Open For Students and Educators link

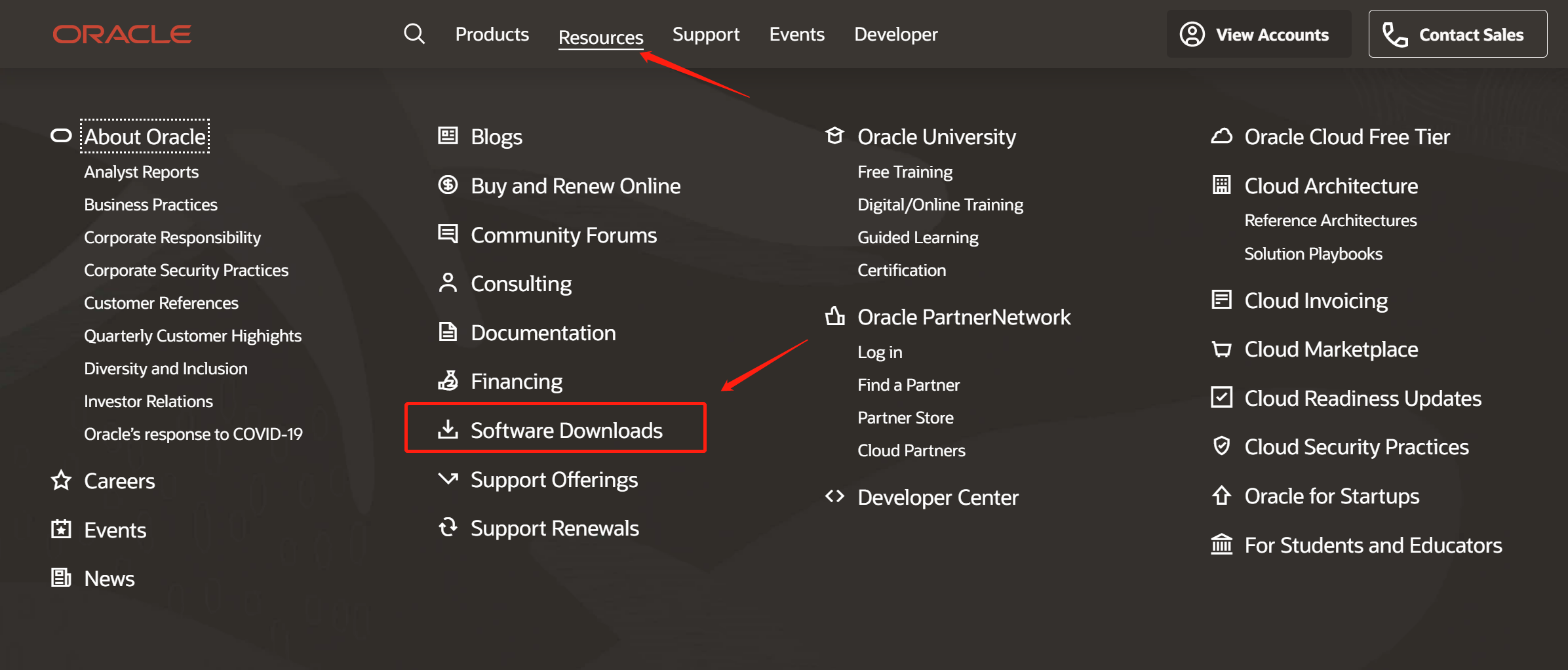[x=1373, y=545]
